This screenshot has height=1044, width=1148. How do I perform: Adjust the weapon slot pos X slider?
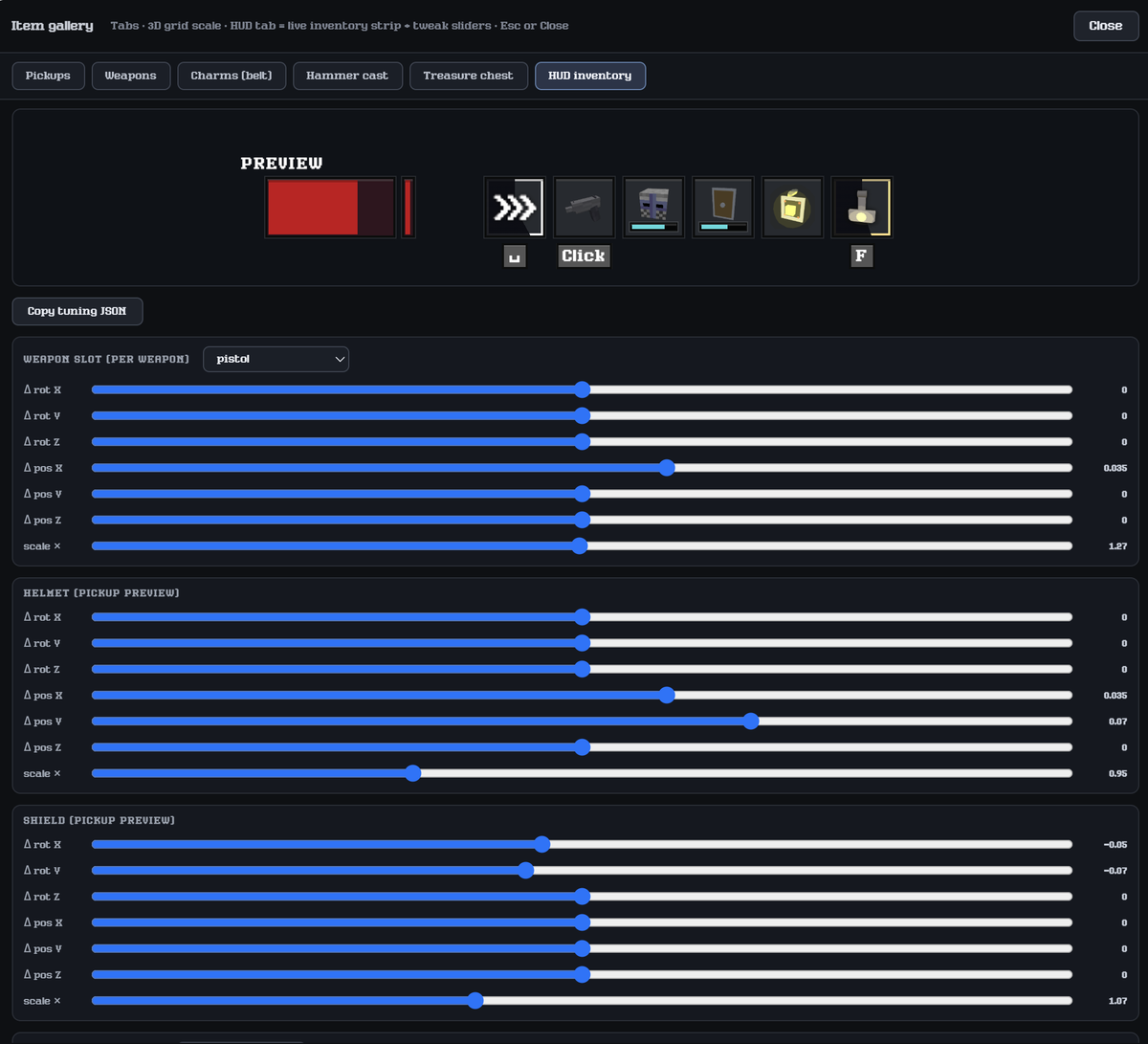click(582, 468)
